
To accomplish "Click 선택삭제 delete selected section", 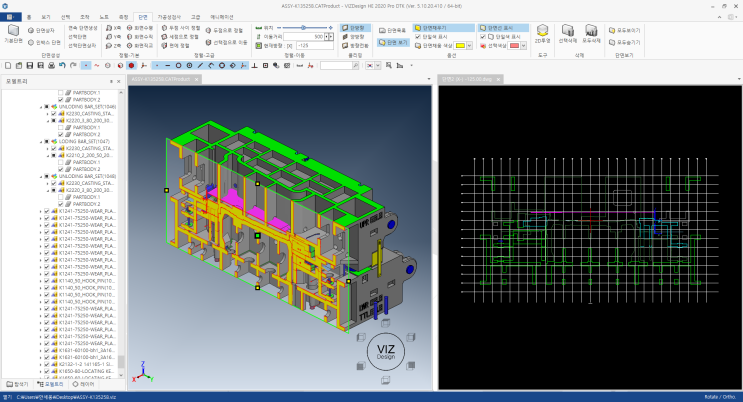I will (x=567, y=34).
